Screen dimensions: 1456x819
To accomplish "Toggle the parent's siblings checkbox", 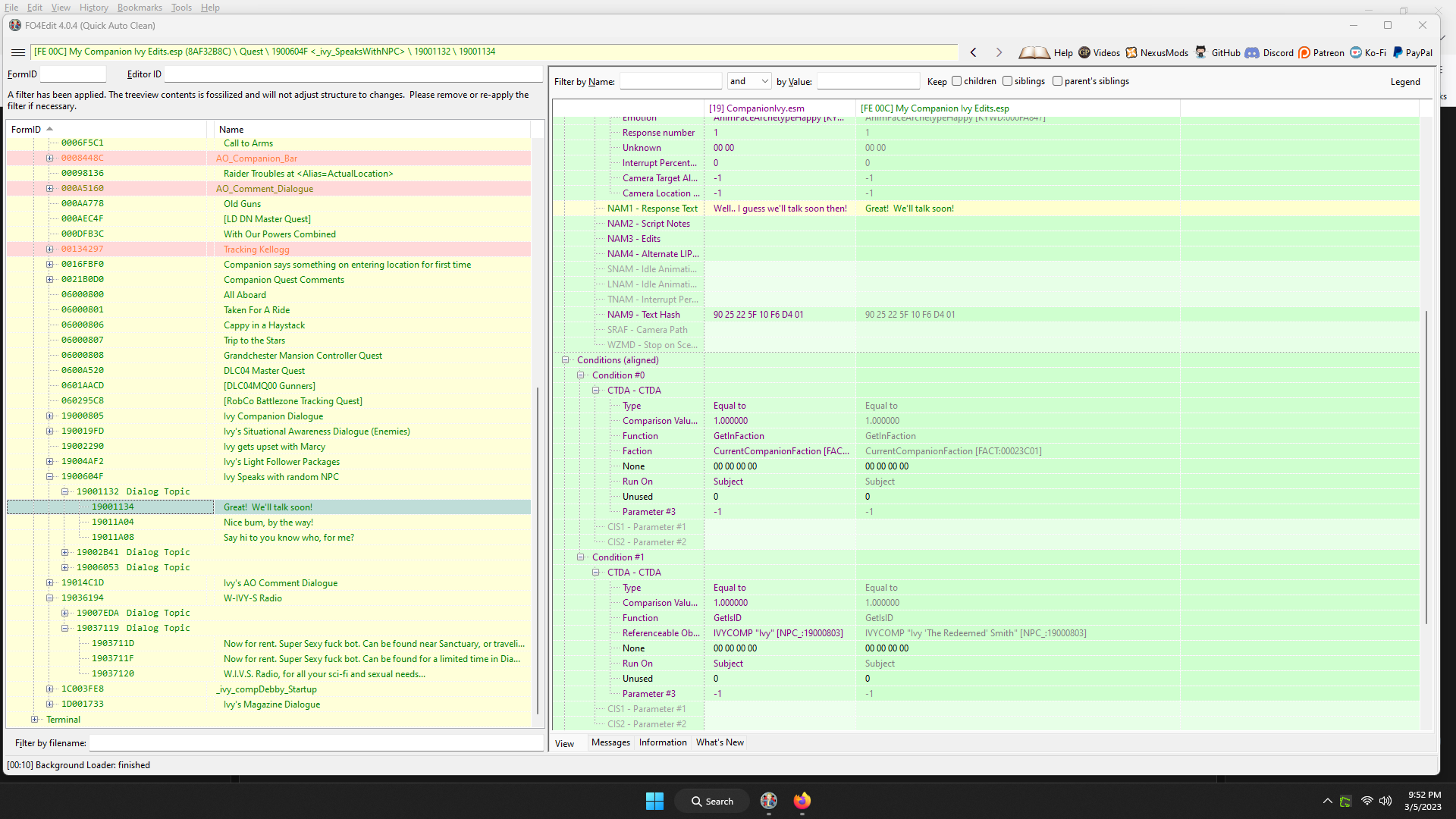I will tap(1058, 81).
